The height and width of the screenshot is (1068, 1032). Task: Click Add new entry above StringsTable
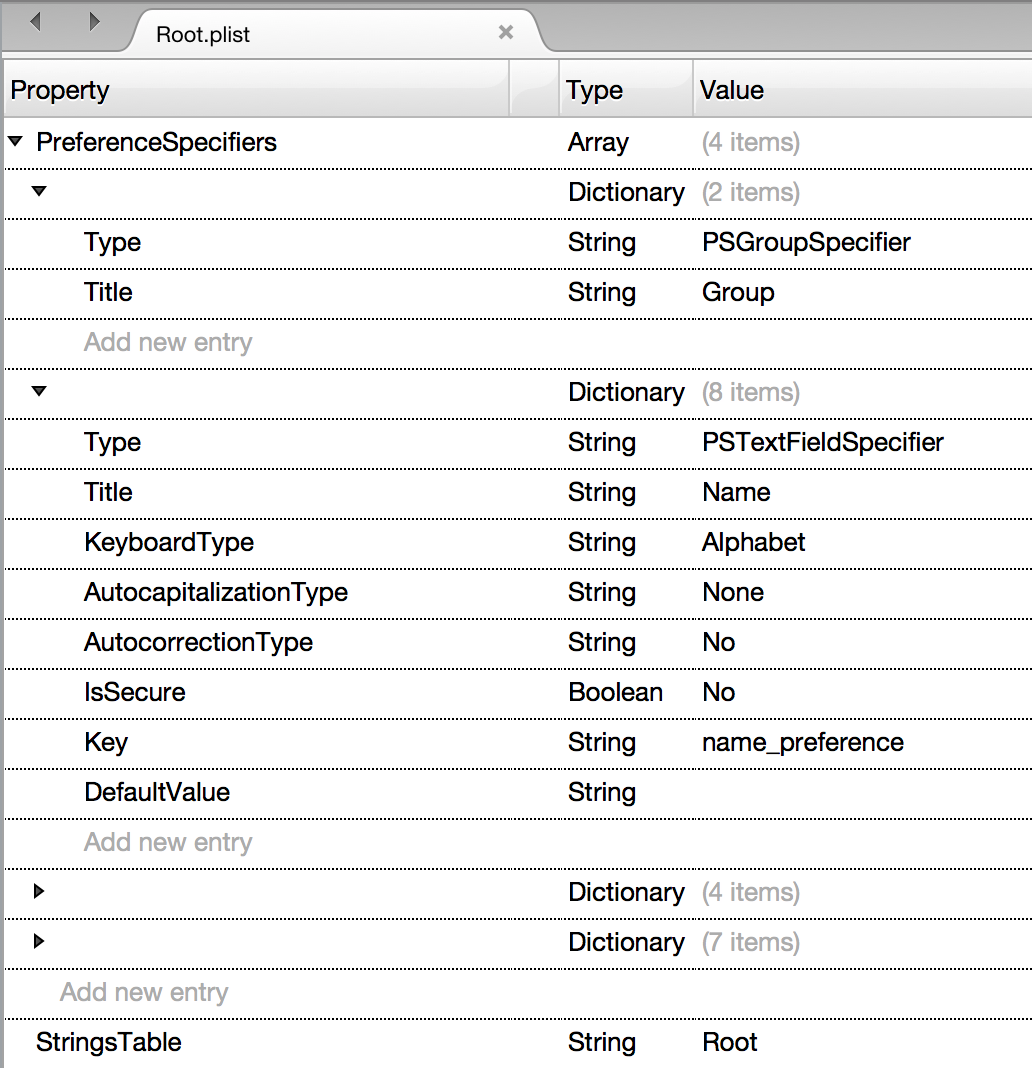click(144, 992)
